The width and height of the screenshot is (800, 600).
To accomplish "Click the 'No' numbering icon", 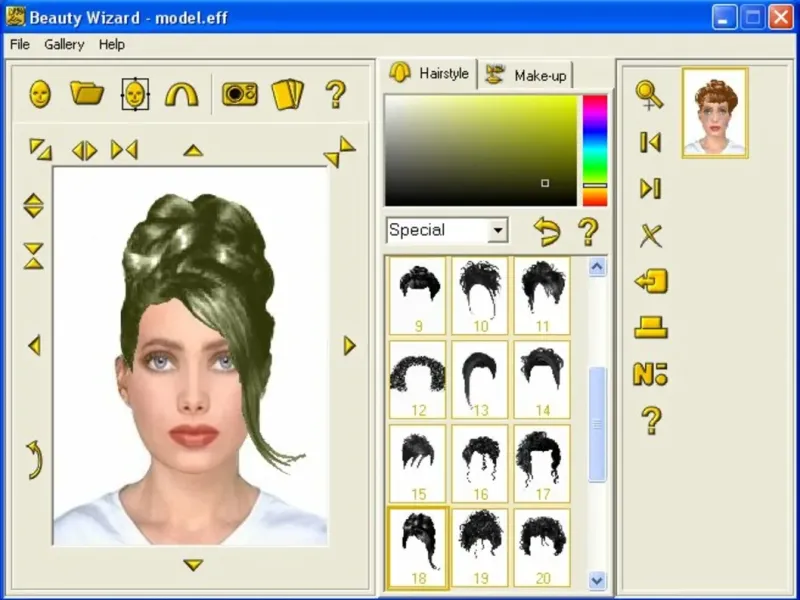I will [x=651, y=374].
